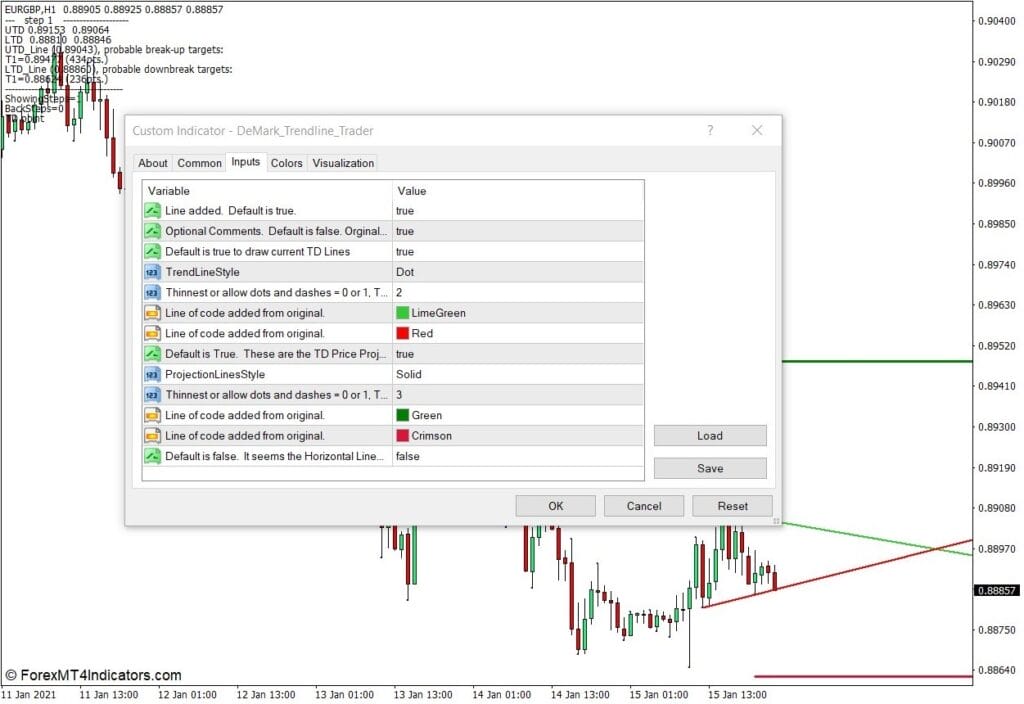Click the chart icon beside 'Line added' row
Screen dimensions: 1024x704
tap(152, 210)
